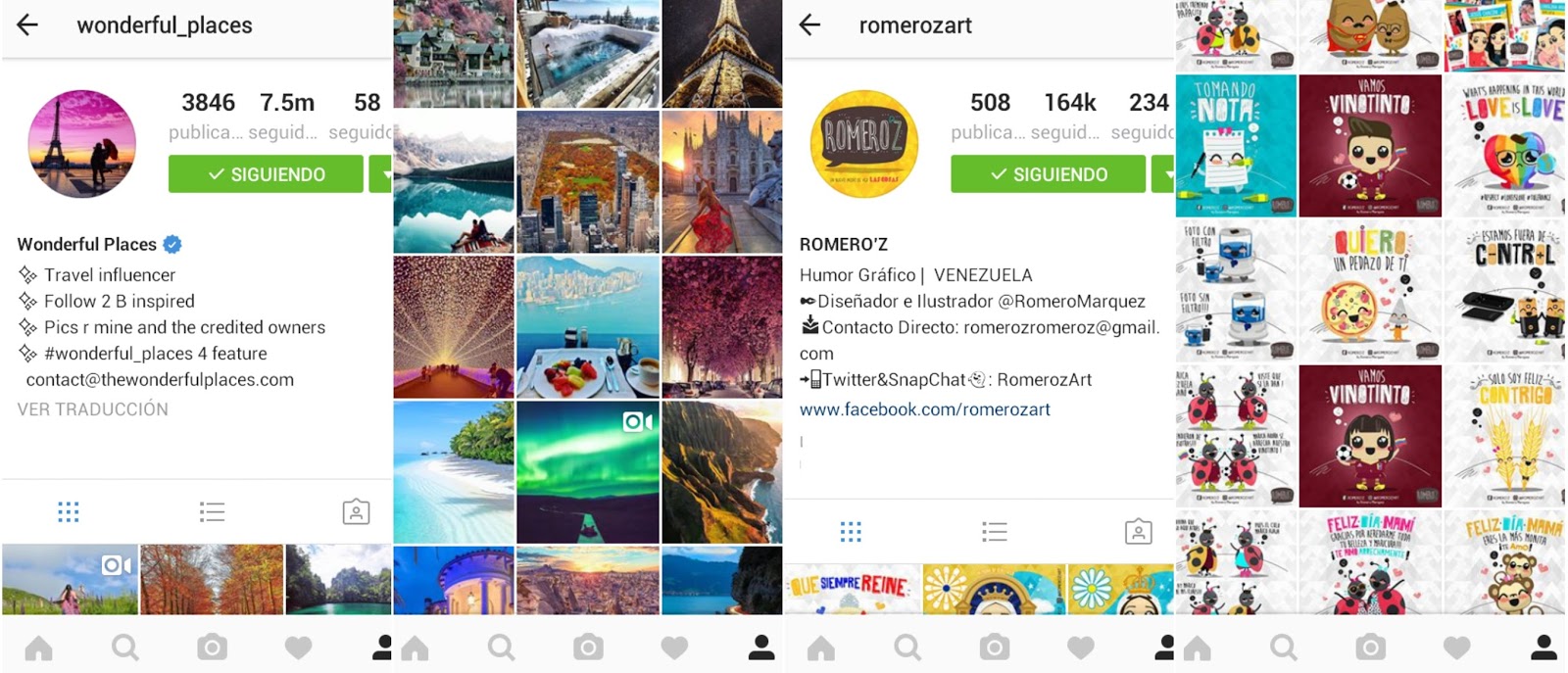Viewport: 1568px width, 673px height.
Task: Open camera from leftmost bottom navigation bar
Action: pyautogui.click(x=212, y=648)
